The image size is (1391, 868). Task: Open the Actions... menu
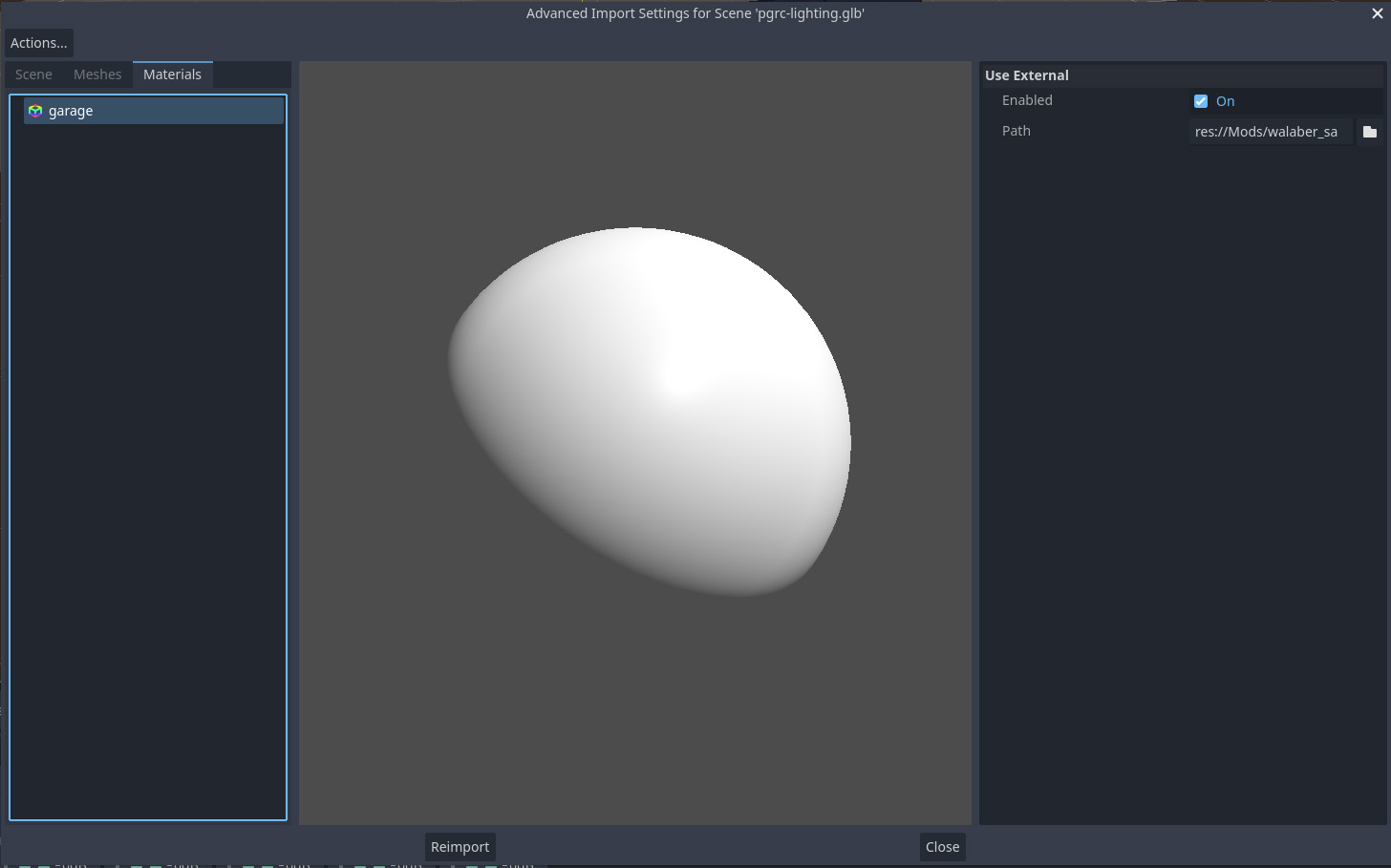[39, 43]
